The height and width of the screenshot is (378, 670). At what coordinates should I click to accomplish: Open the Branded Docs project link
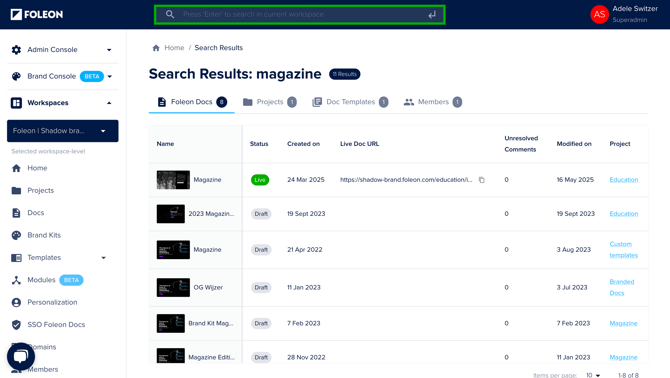[622, 287]
